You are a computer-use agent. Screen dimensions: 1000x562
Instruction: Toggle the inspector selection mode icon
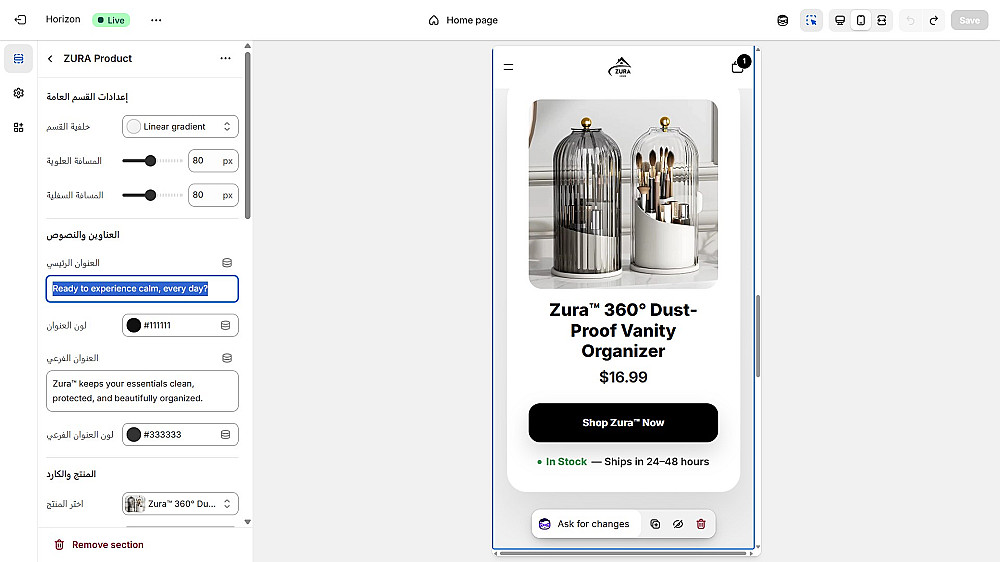811,20
